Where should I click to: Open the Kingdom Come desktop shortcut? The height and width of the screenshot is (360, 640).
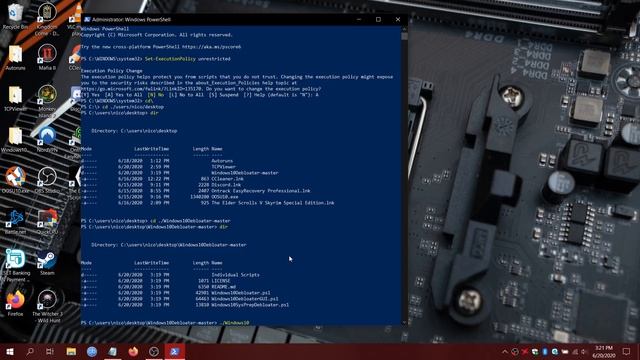47,18
